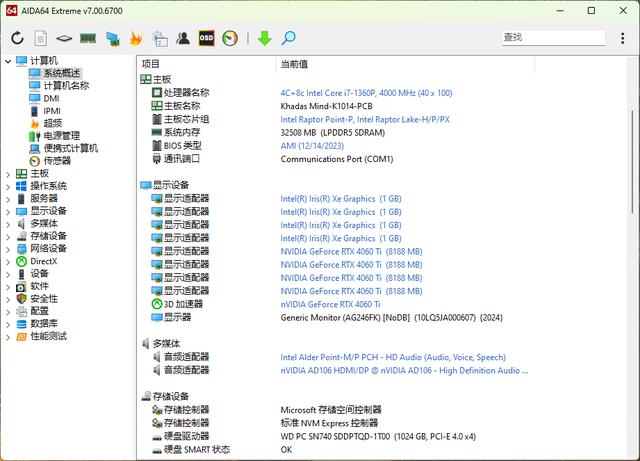Expand the 显示设备 tree node

pyautogui.click(x=8, y=212)
